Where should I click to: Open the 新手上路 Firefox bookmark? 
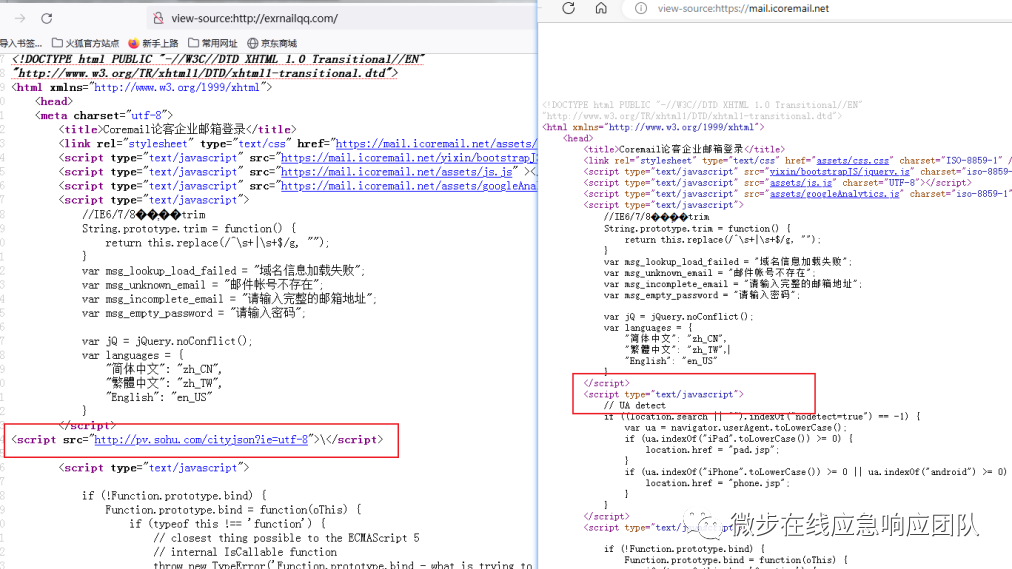153,43
